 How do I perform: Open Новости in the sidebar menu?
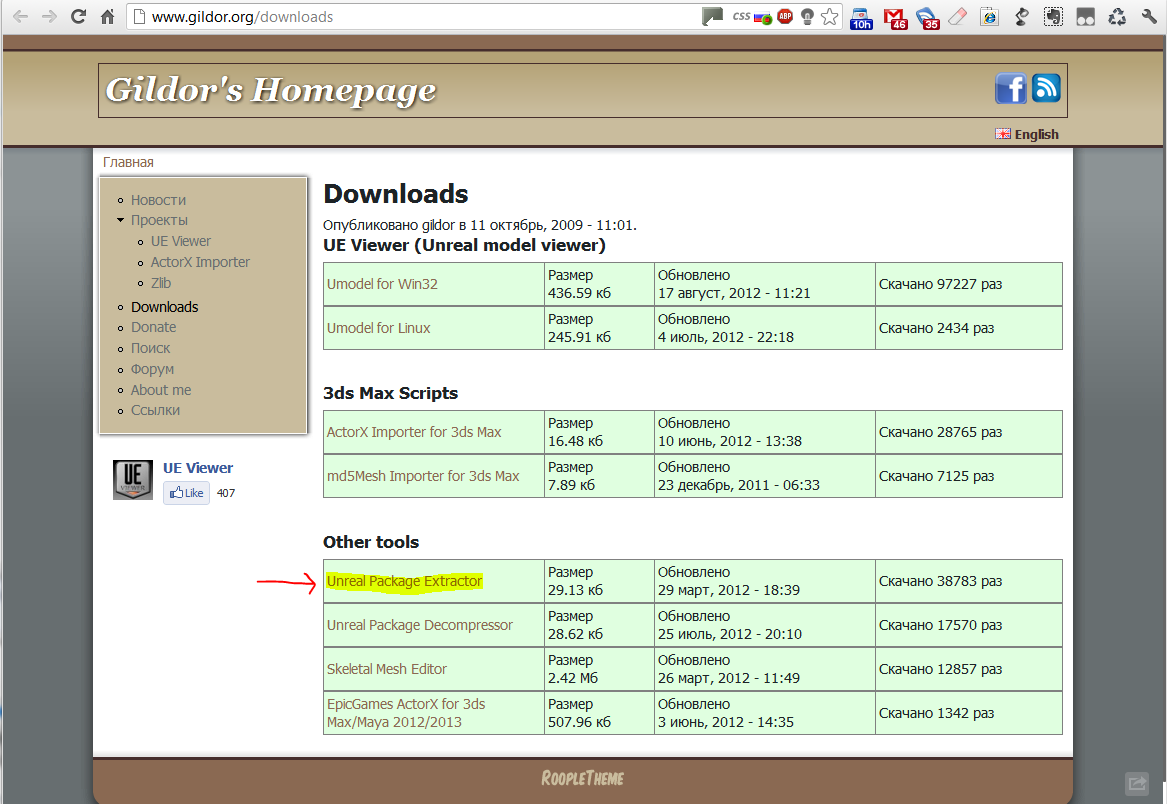pos(159,200)
